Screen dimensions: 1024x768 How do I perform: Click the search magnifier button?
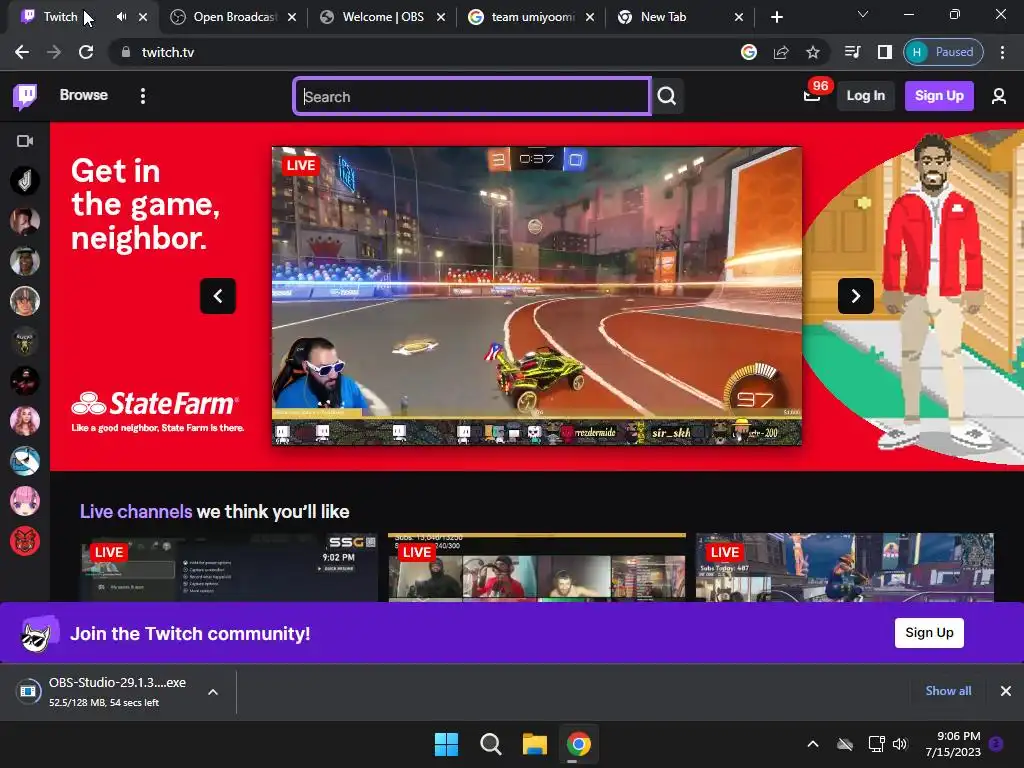coord(667,96)
